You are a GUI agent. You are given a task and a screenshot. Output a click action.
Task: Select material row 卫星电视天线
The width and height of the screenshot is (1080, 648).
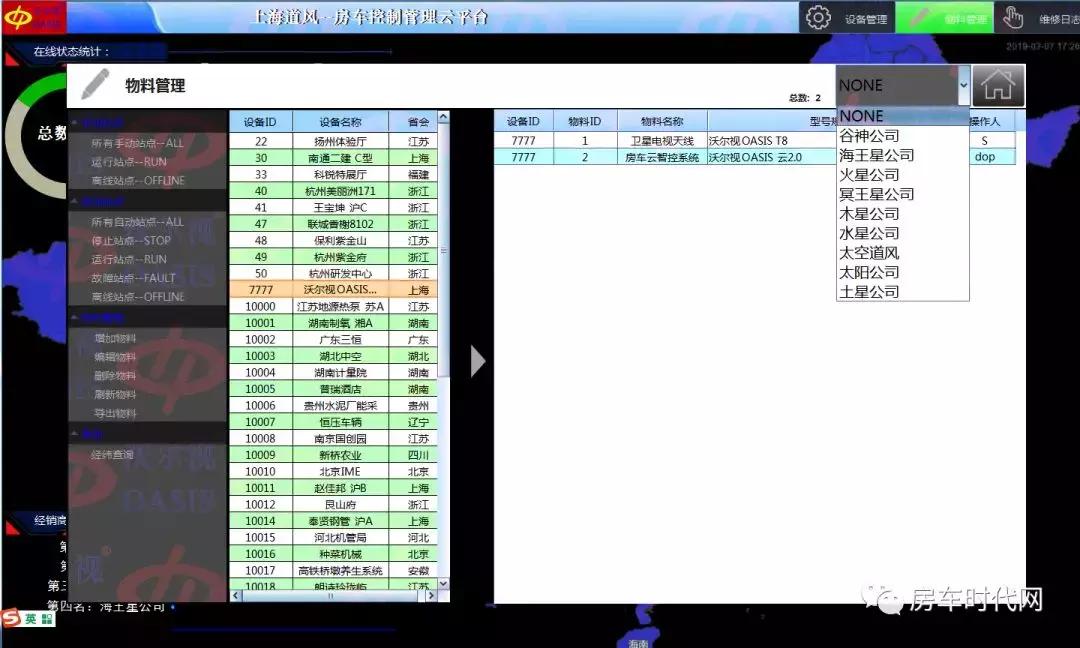[754, 140]
